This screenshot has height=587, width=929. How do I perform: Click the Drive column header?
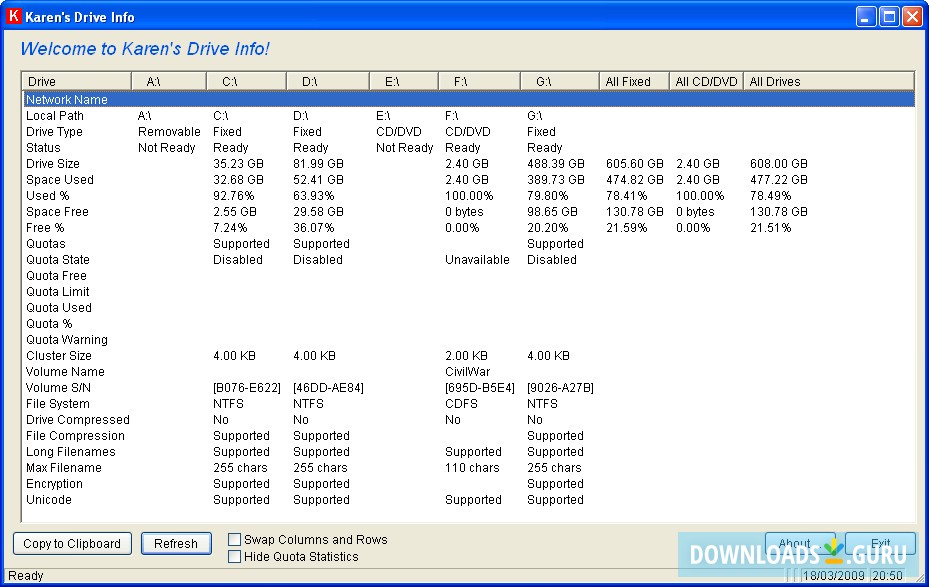click(x=75, y=81)
